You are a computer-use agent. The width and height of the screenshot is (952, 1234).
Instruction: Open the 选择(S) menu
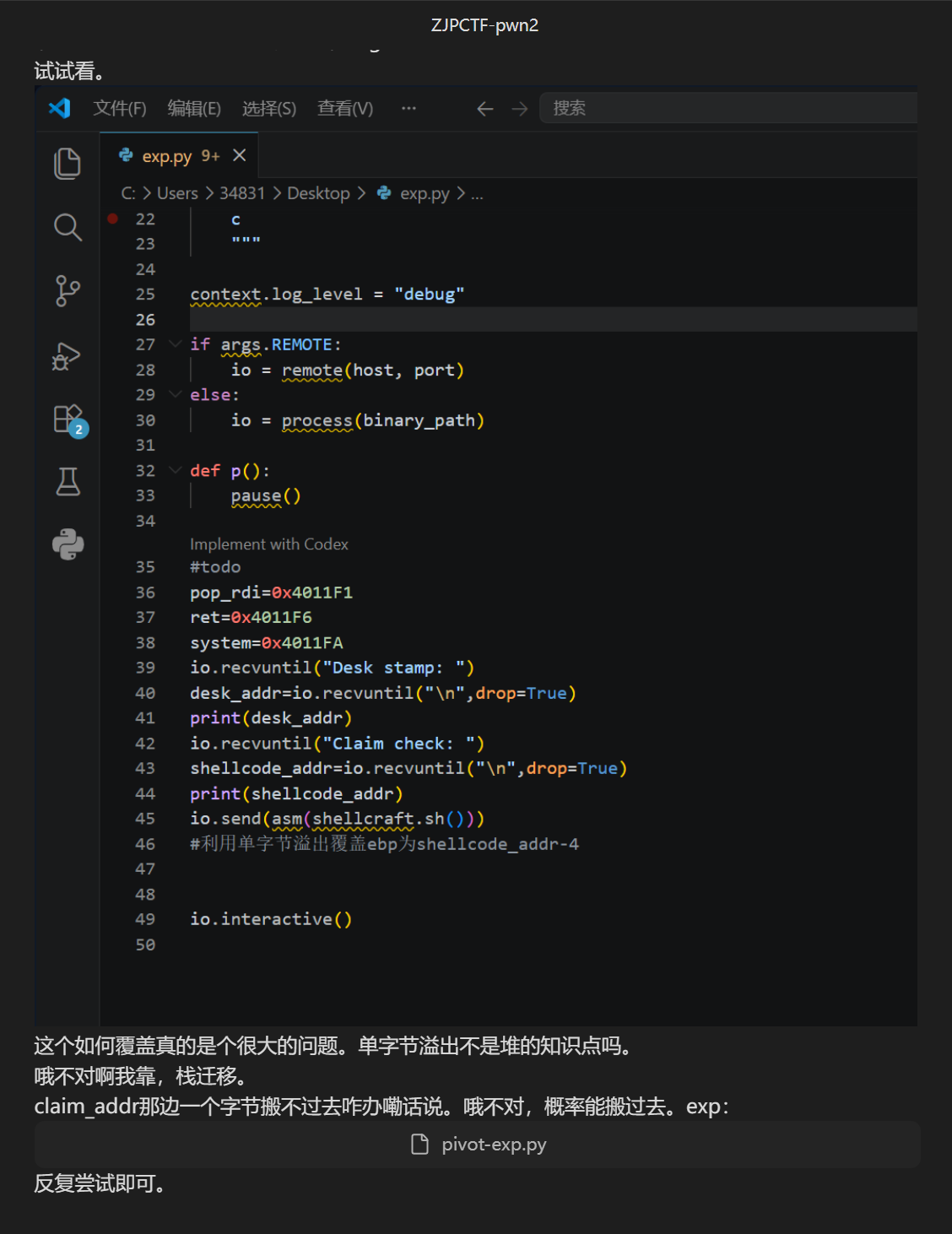pos(268,108)
